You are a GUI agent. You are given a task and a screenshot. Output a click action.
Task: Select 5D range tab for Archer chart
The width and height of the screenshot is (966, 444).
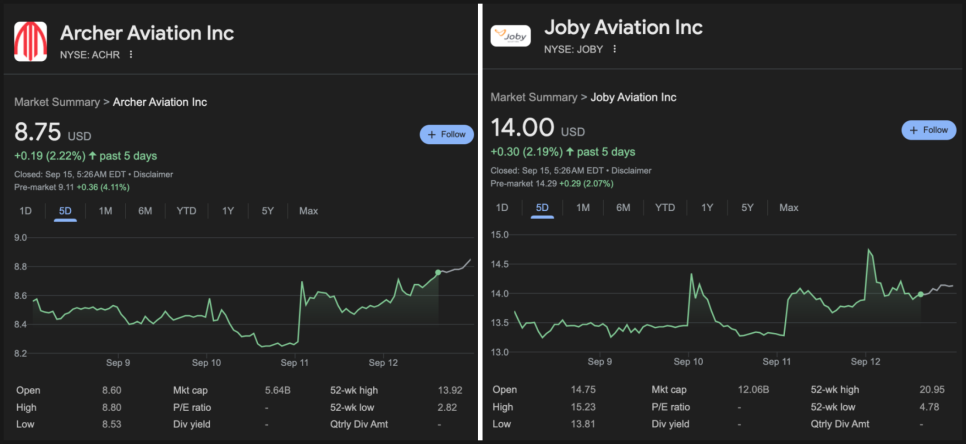(x=65, y=211)
